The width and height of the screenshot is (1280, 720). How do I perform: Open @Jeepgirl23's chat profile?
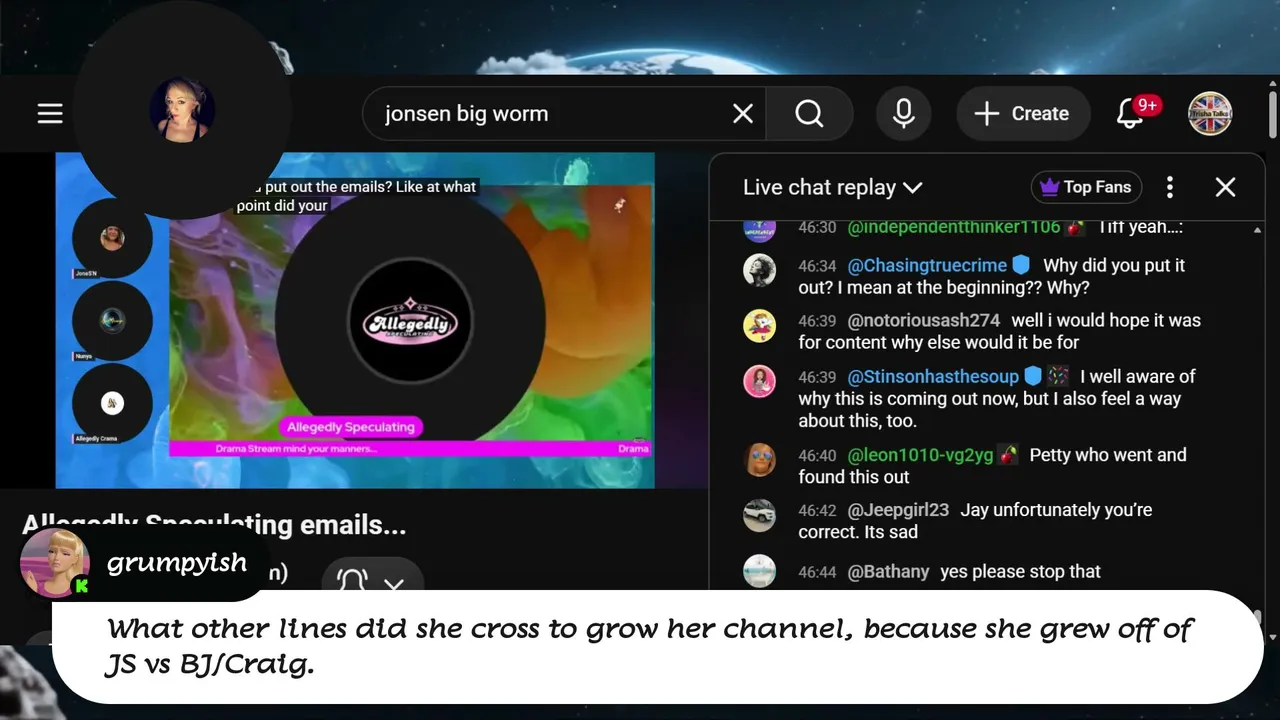point(898,510)
